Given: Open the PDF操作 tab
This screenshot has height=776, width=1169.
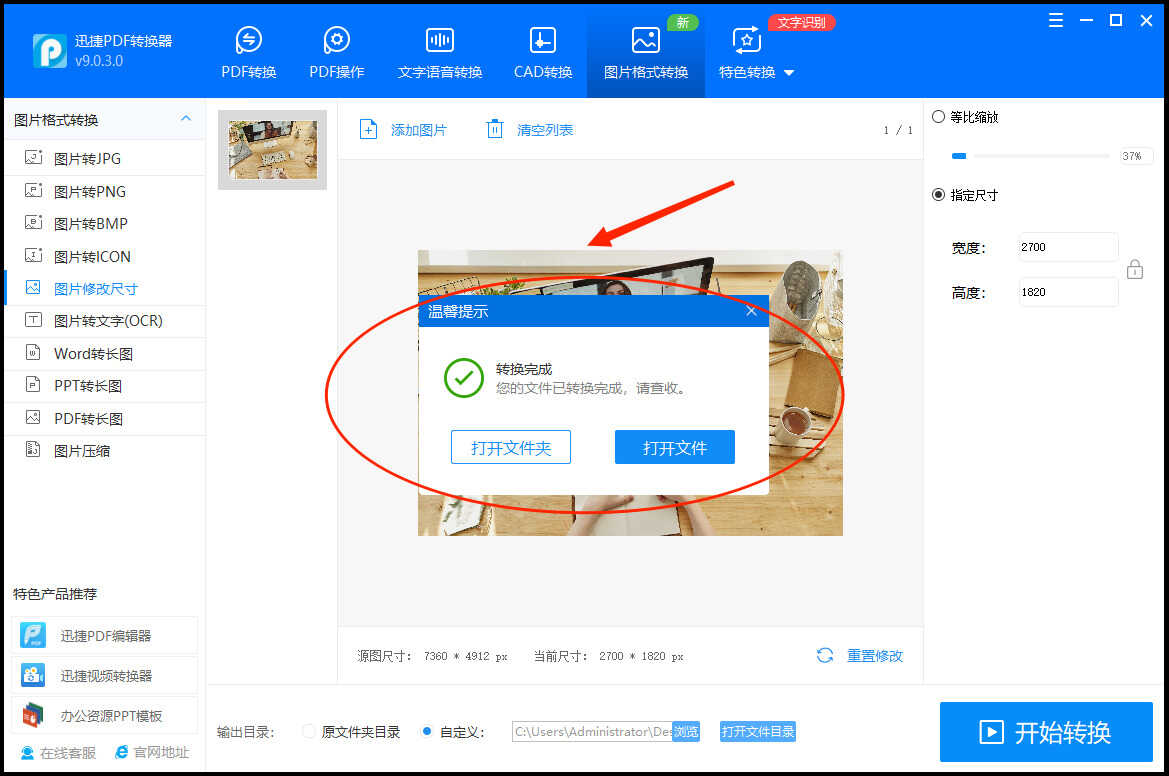Looking at the screenshot, I should 337,52.
